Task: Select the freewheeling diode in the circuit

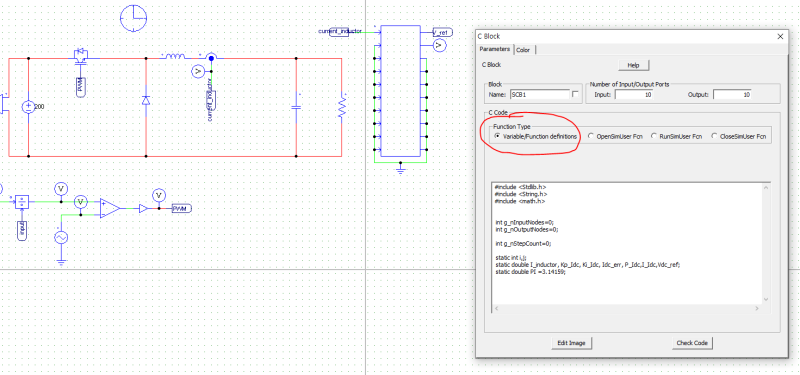Action: [x=146, y=101]
